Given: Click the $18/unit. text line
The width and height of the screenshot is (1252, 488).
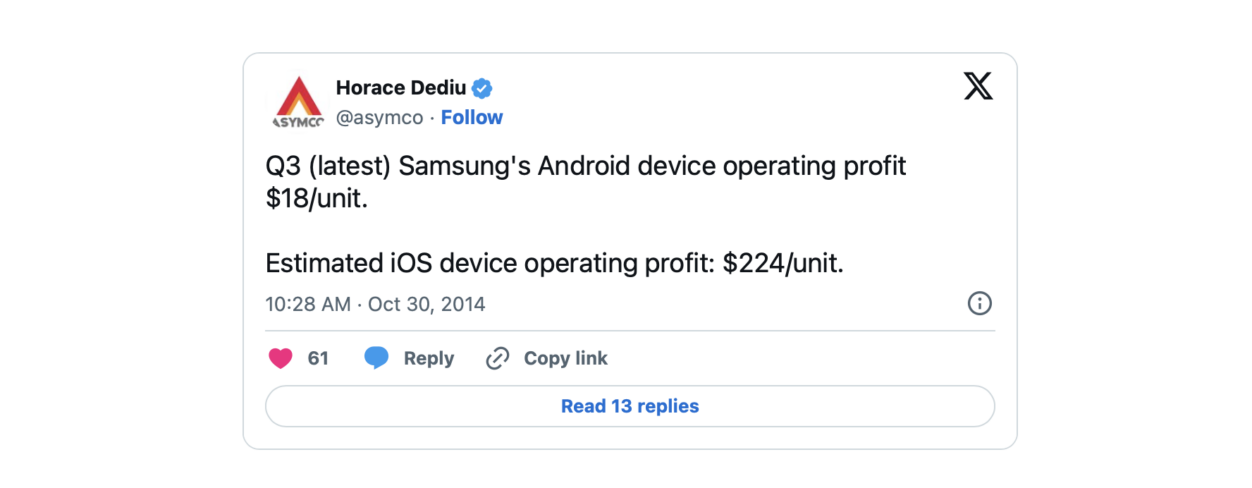Looking at the screenshot, I should pos(317,199).
